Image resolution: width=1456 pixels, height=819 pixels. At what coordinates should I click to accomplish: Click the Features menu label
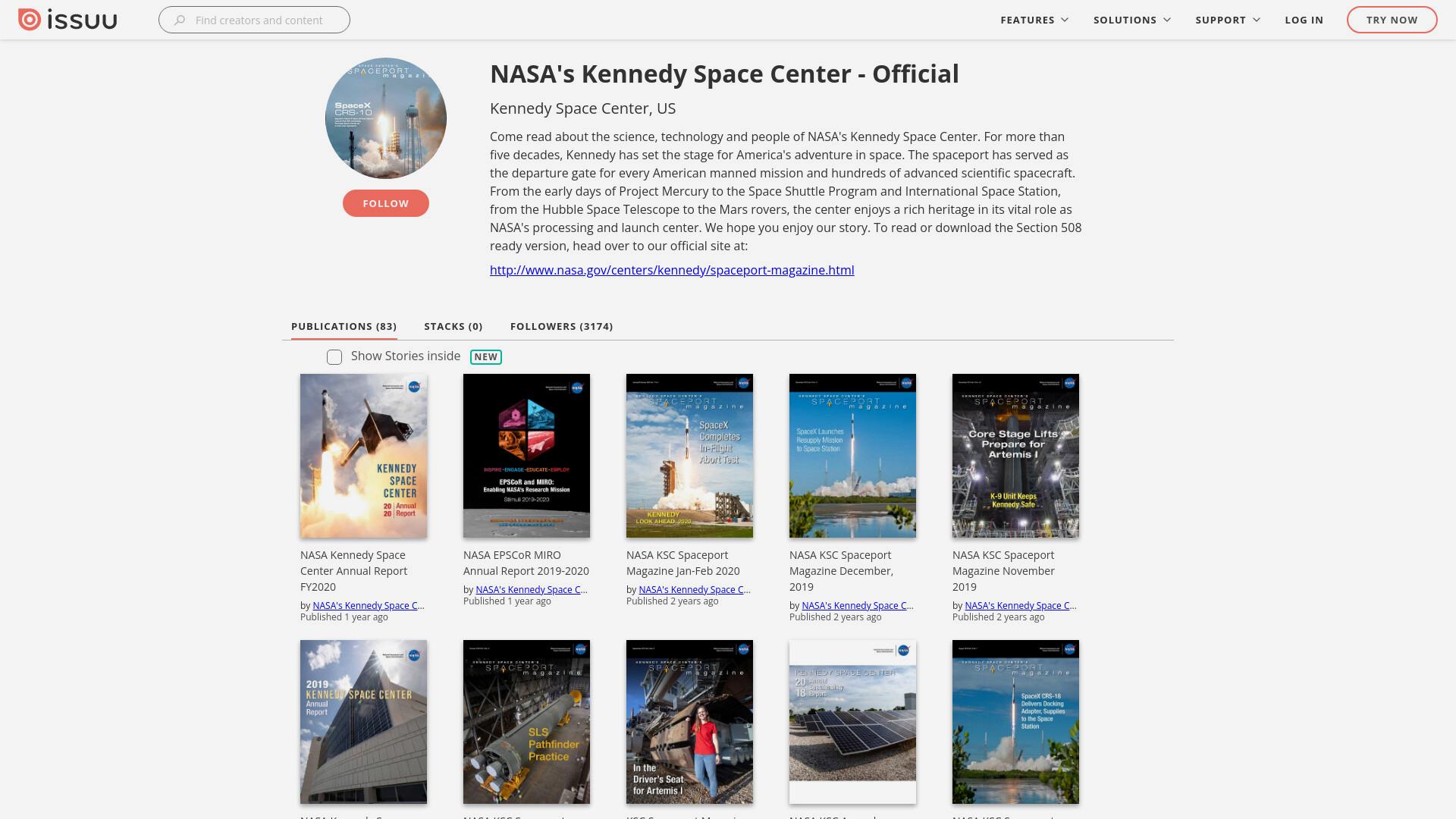point(1027,20)
